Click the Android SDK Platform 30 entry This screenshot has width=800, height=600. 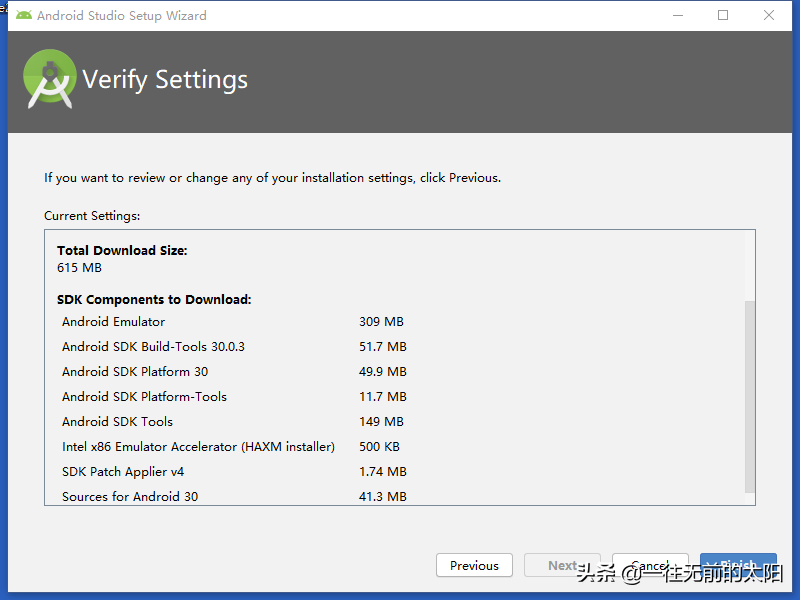(135, 372)
